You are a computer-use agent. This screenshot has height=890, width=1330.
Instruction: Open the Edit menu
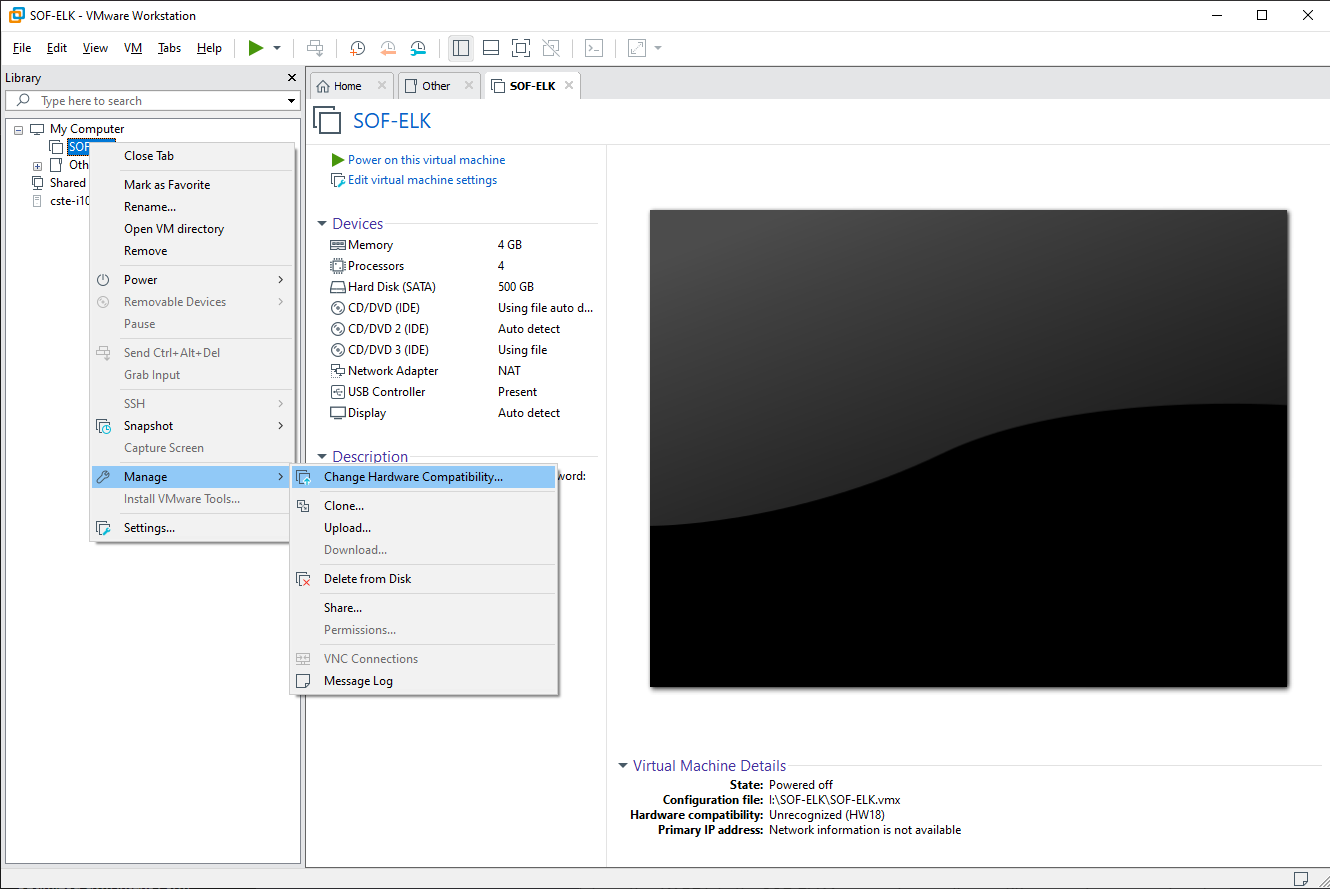point(57,48)
